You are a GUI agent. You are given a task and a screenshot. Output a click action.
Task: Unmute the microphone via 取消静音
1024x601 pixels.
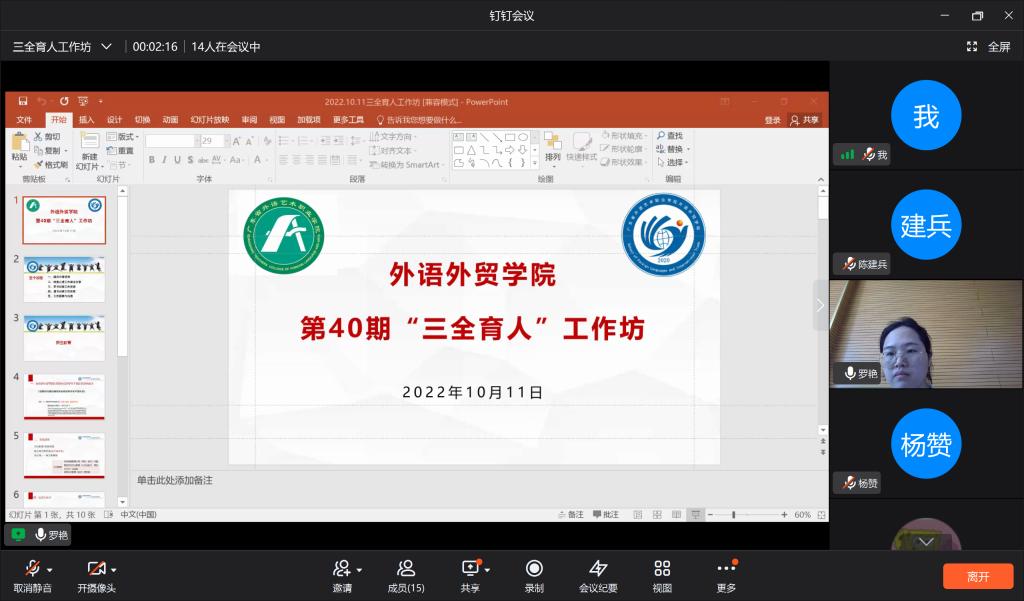(31, 576)
